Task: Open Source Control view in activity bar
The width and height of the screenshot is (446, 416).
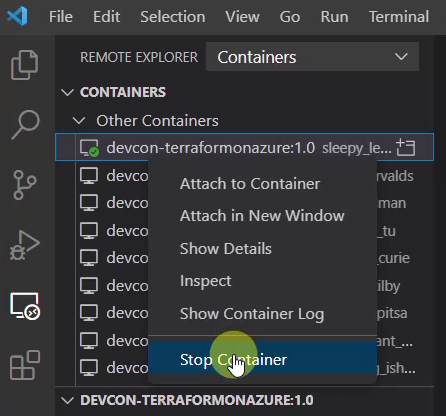Action: pos(25,185)
